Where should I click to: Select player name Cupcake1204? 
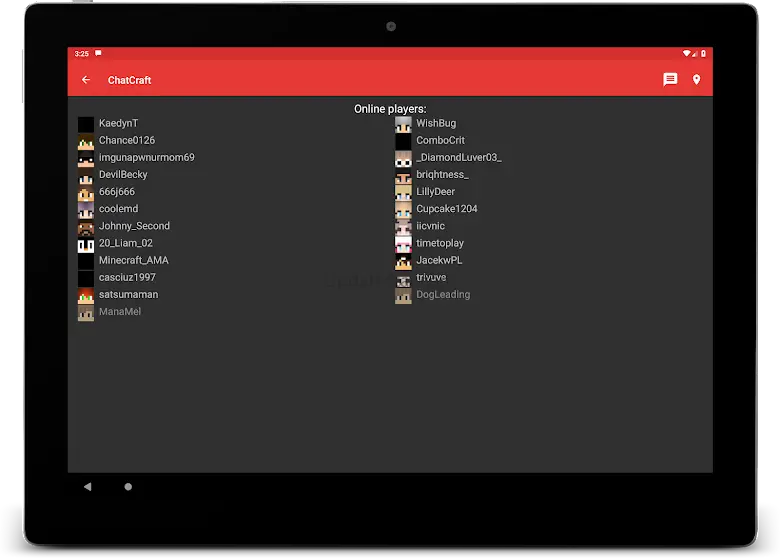(447, 209)
